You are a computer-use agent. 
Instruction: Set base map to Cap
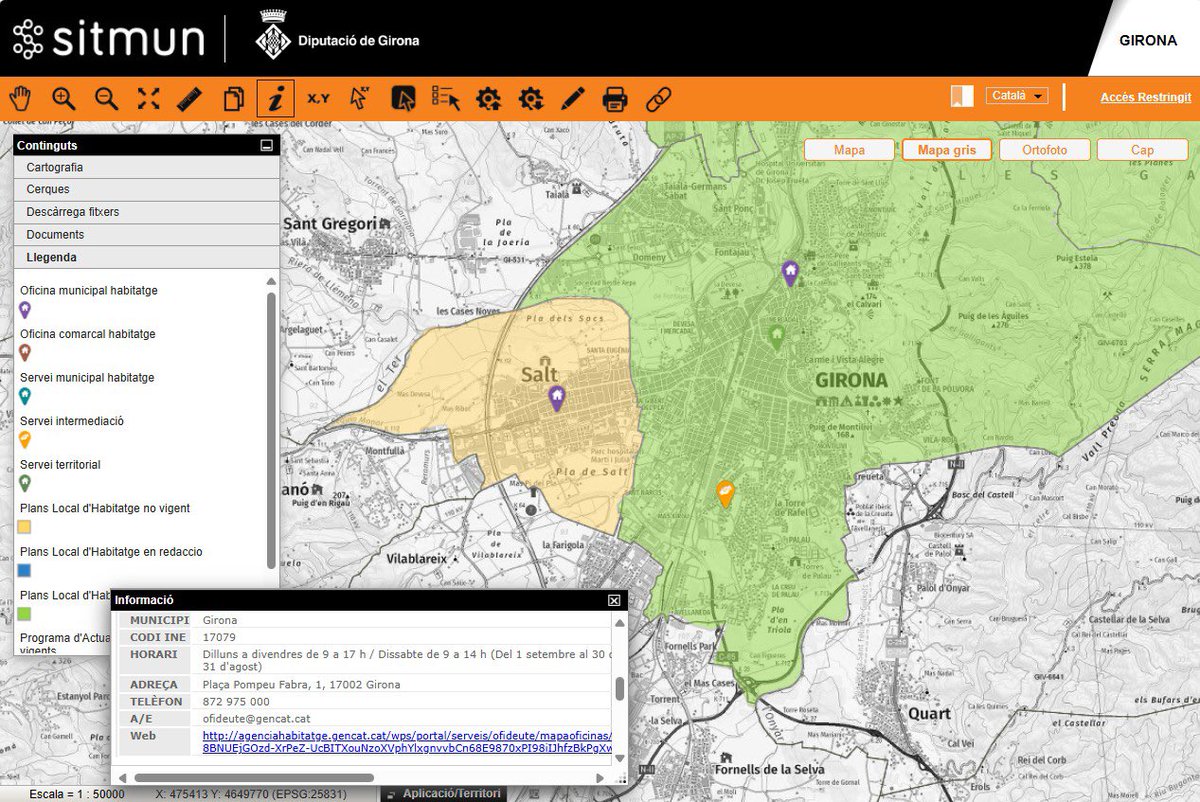click(x=1142, y=150)
